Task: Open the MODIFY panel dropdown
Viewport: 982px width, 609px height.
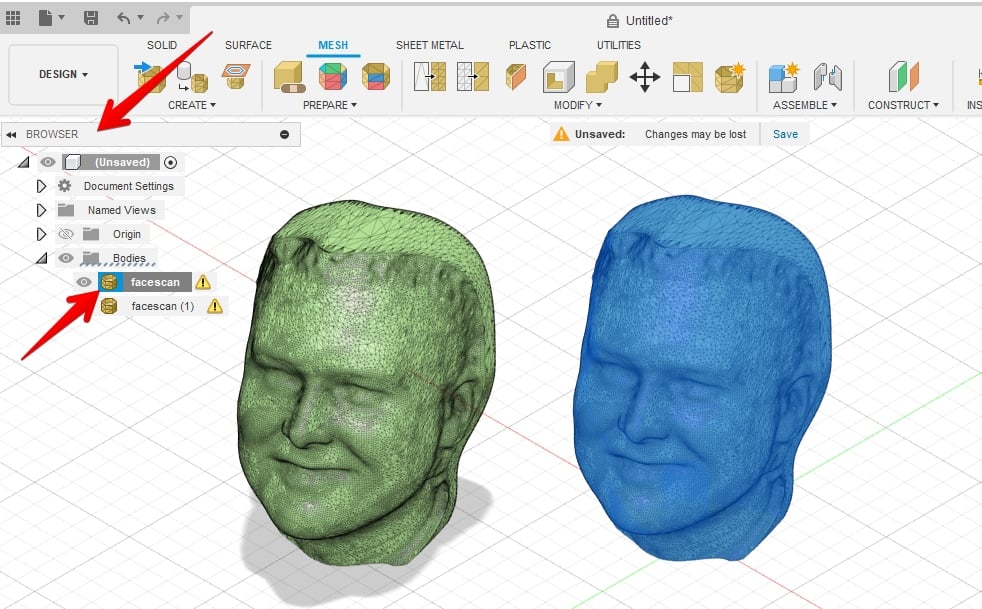Action: [577, 105]
